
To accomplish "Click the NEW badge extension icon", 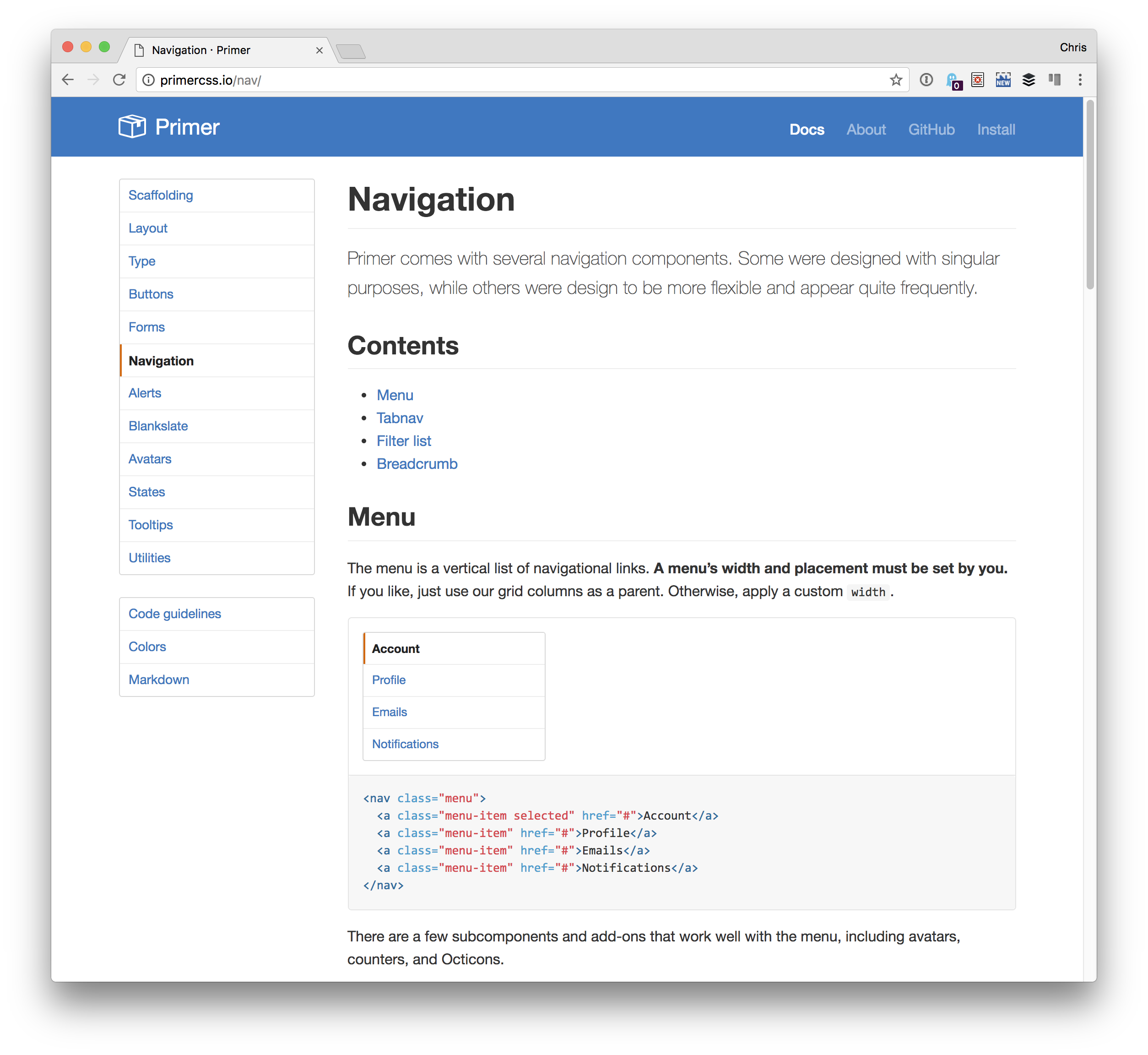I will (1003, 80).
